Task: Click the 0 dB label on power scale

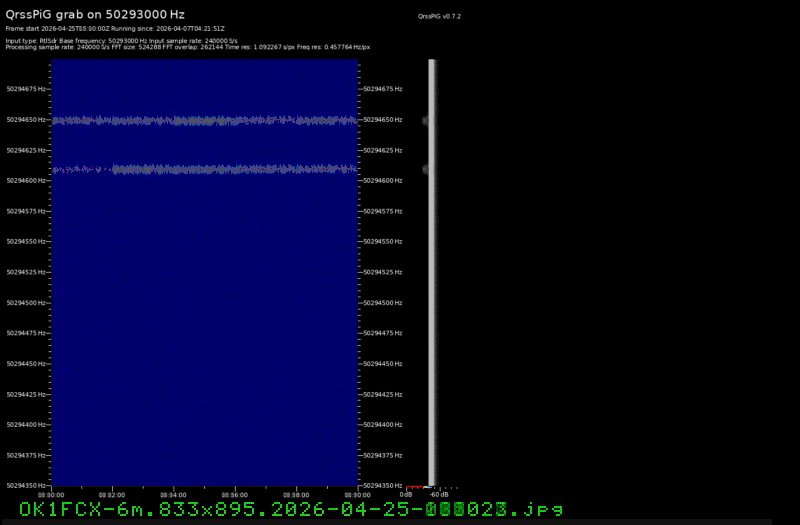Action: pos(407,494)
